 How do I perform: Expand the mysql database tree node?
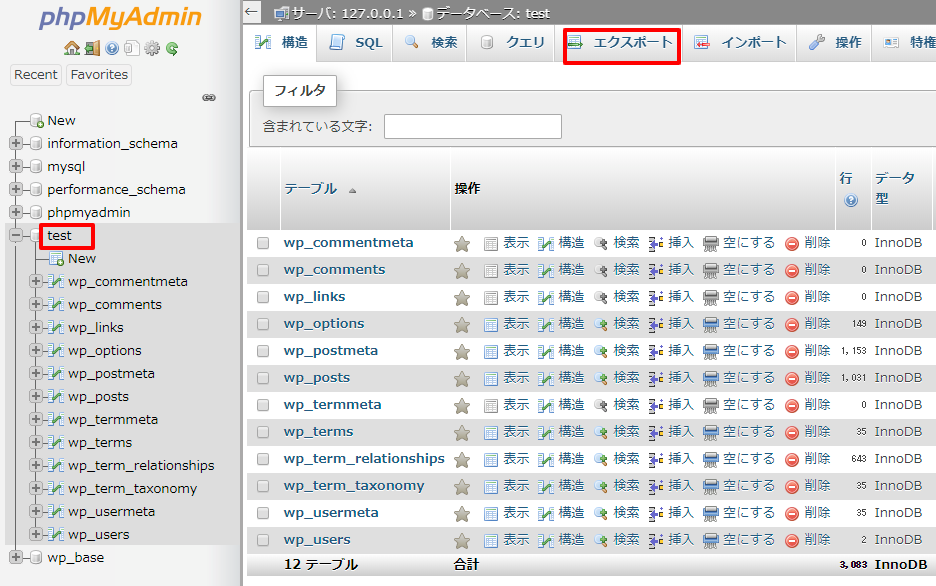tap(16, 166)
